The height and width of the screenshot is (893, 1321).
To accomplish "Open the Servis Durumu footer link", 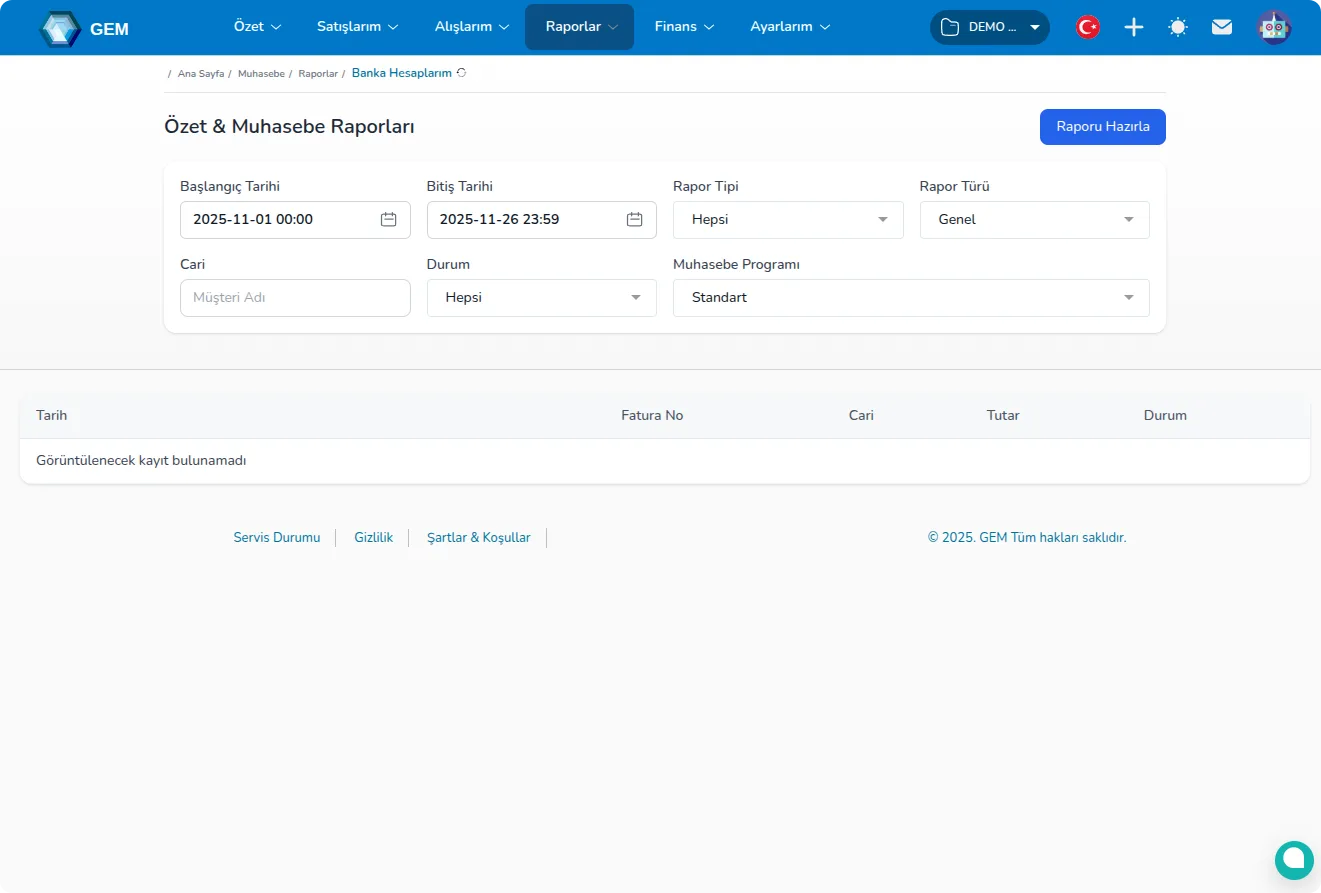I will click(277, 538).
